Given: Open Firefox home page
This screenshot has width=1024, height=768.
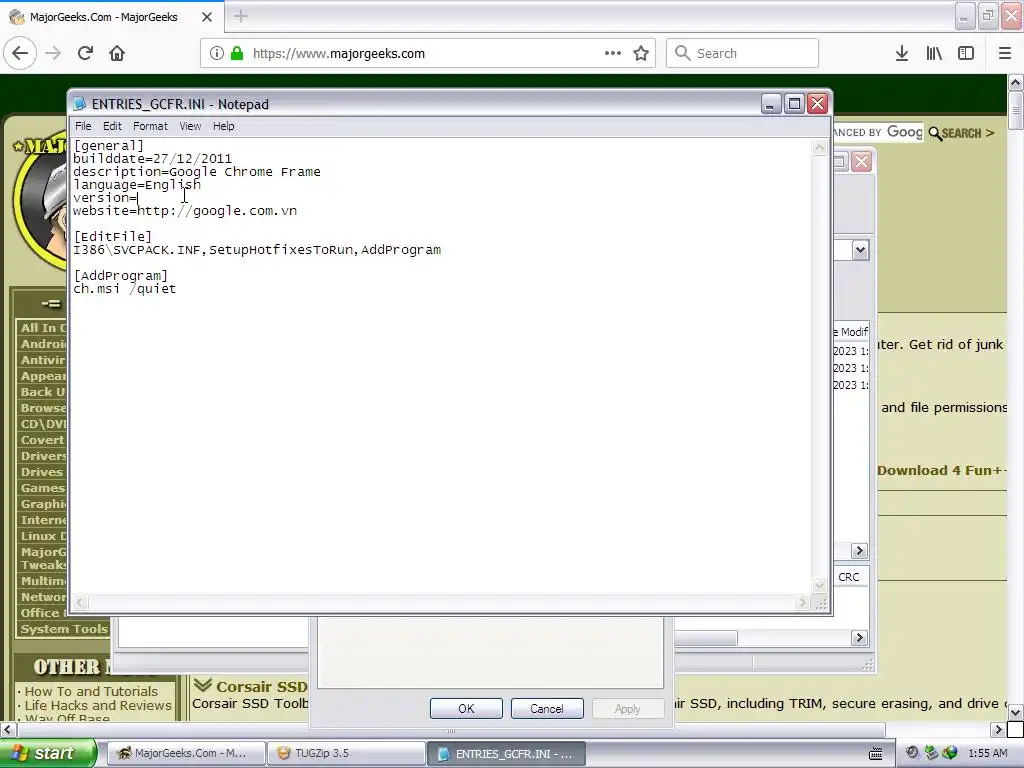Looking at the screenshot, I should click(x=117, y=53).
